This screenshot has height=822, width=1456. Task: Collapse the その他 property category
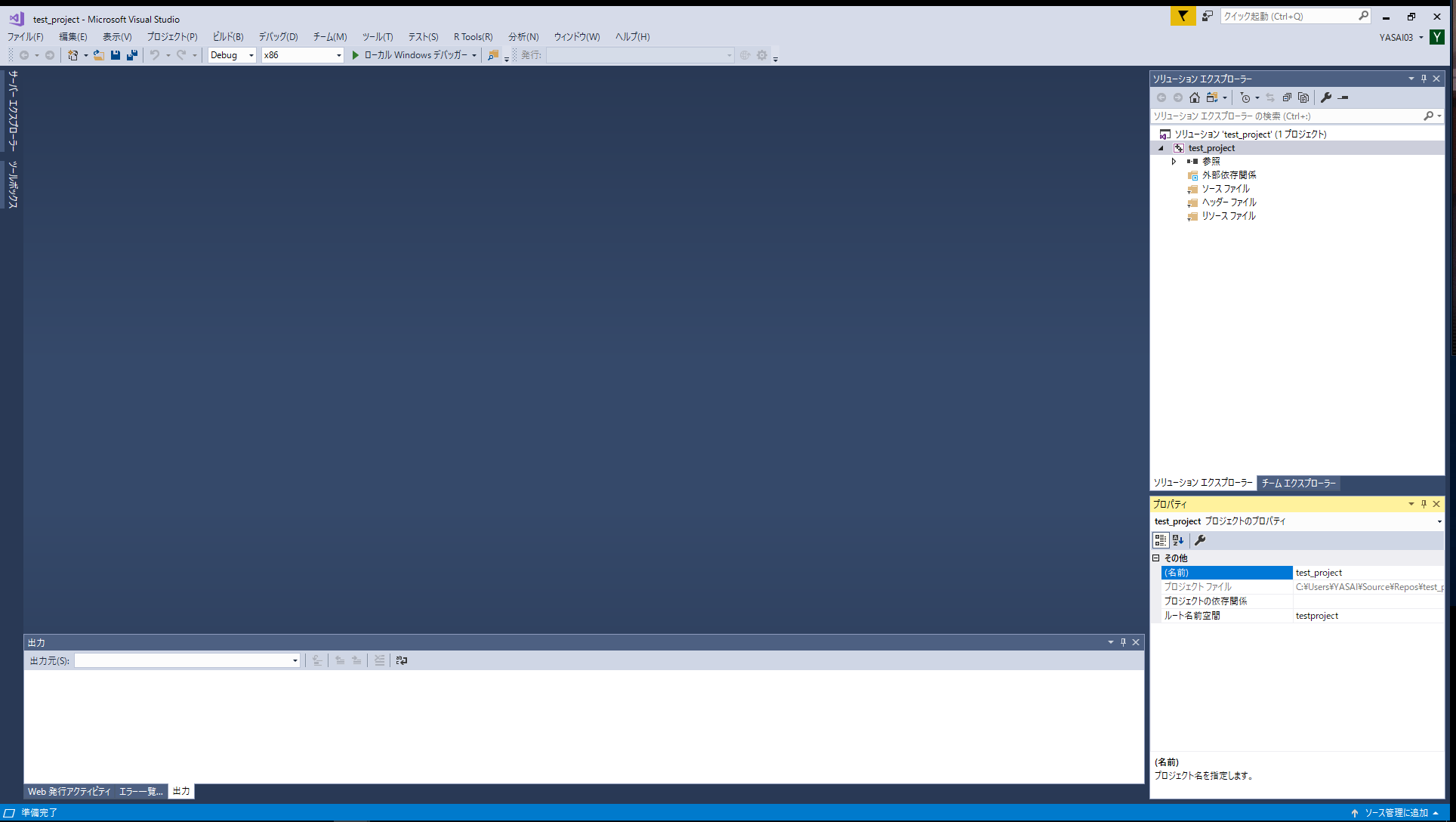[x=1156, y=558]
